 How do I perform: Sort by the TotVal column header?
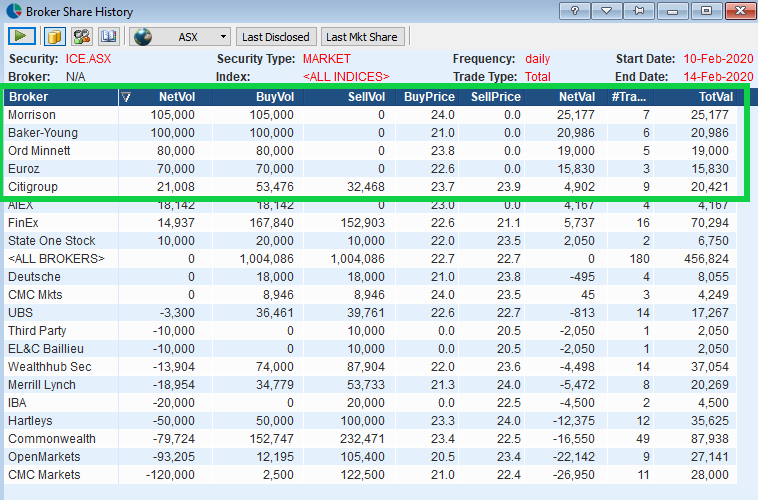click(x=695, y=97)
